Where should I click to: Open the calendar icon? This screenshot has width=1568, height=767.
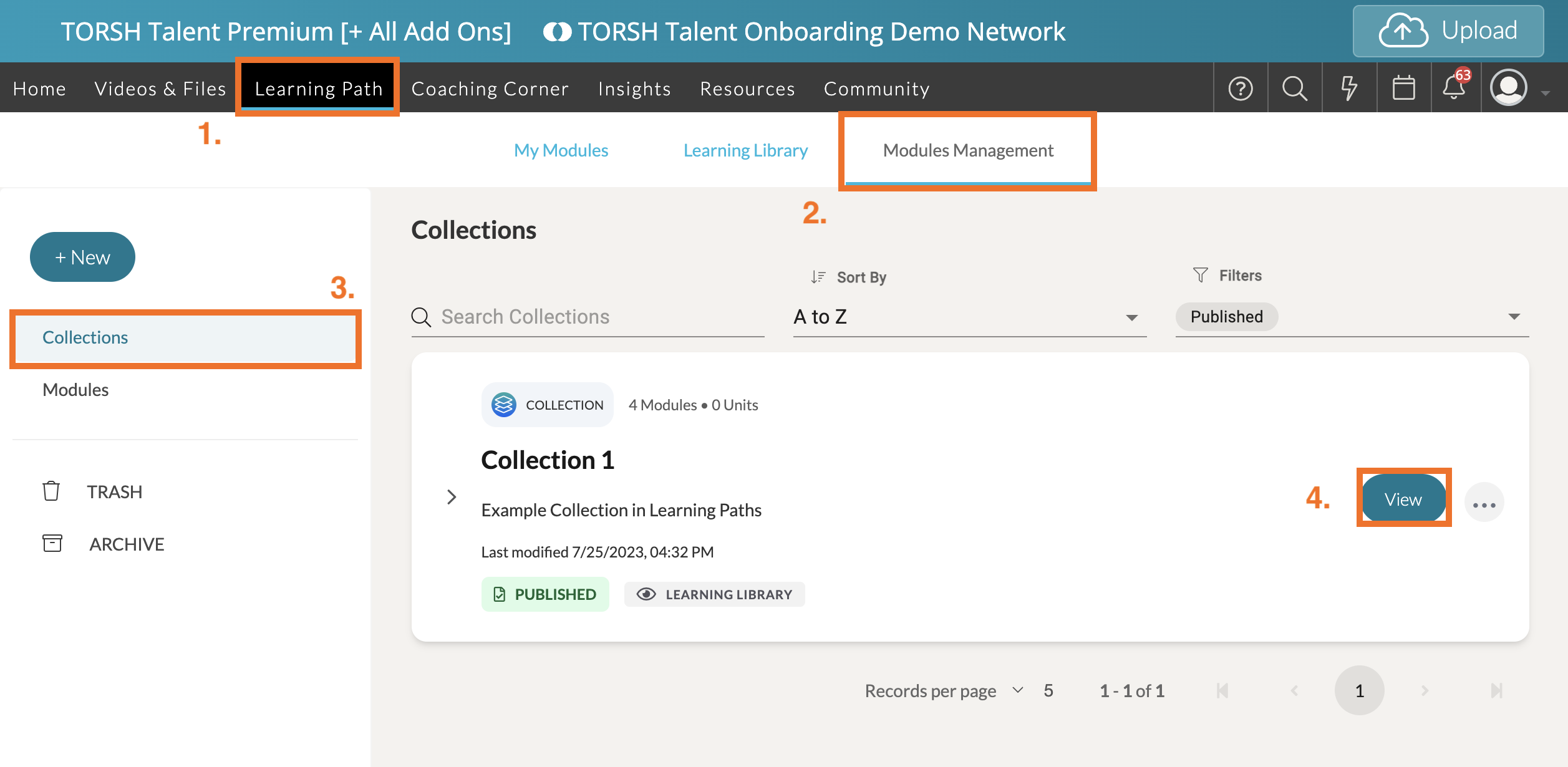pos(1404,88)
